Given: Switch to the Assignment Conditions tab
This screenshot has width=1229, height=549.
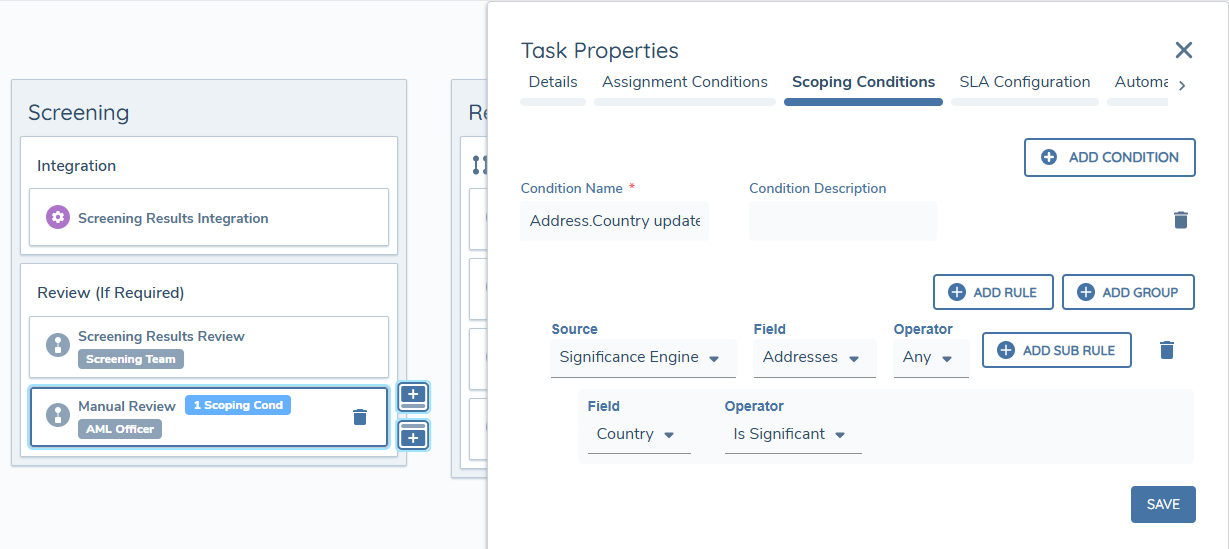Looking at the screenshot, I should coord(684,82).
